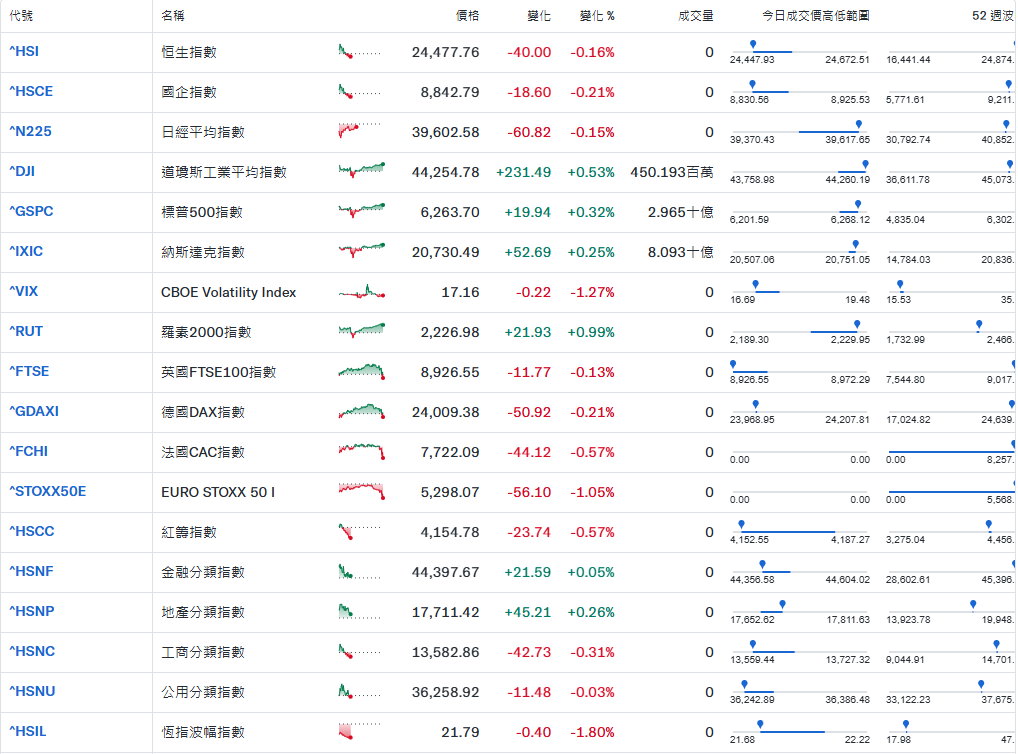Select the percent change -1.27%
1018x754 pixels.
click(x=592, y=292)
